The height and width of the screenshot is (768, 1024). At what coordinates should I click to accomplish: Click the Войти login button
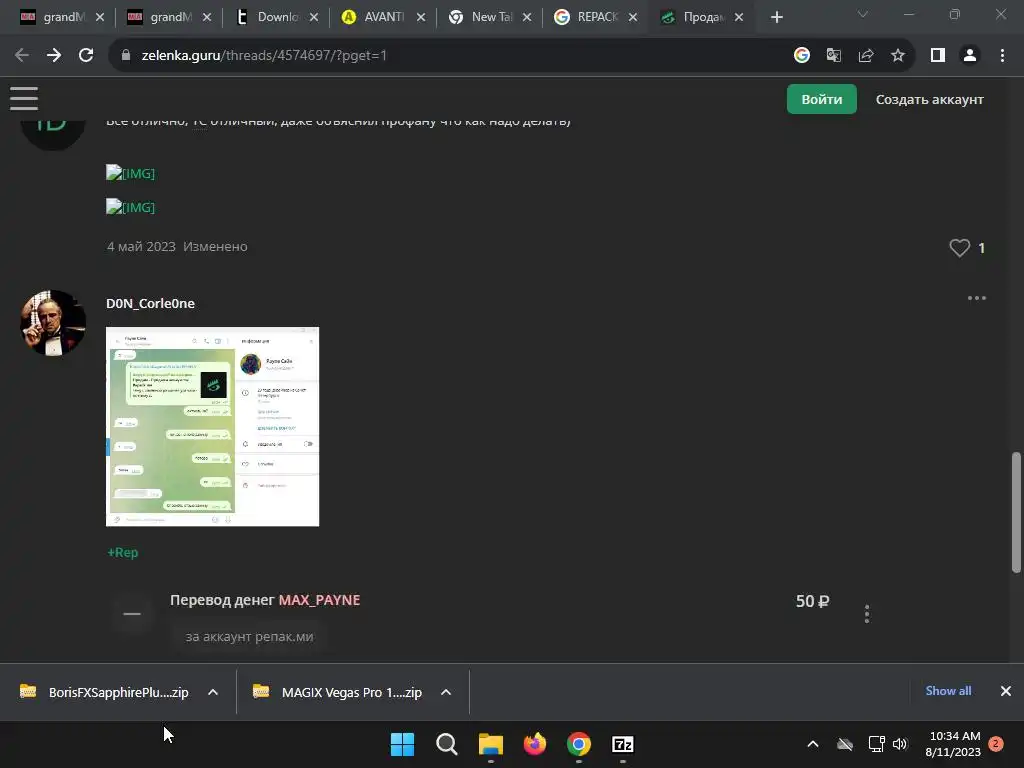point(822,99)
